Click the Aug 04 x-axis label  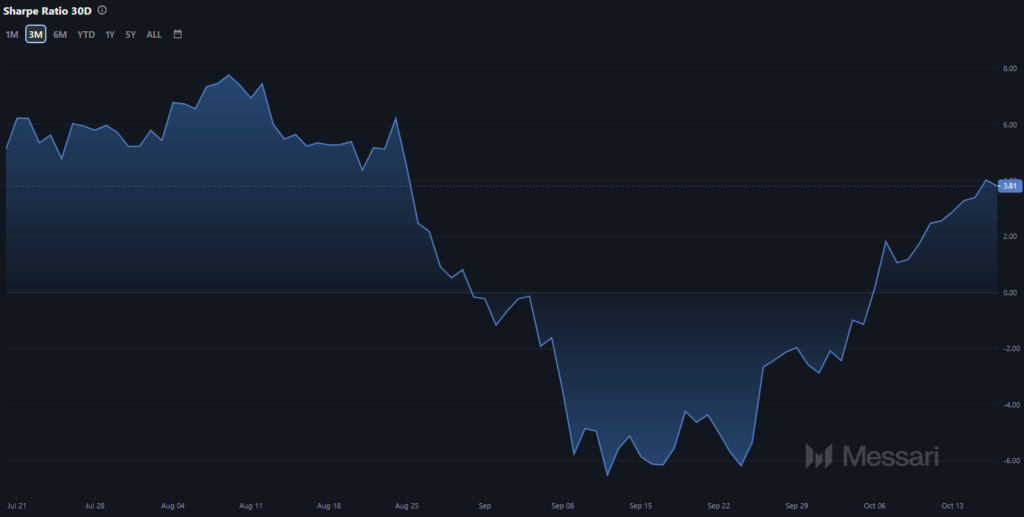[172, 506]
